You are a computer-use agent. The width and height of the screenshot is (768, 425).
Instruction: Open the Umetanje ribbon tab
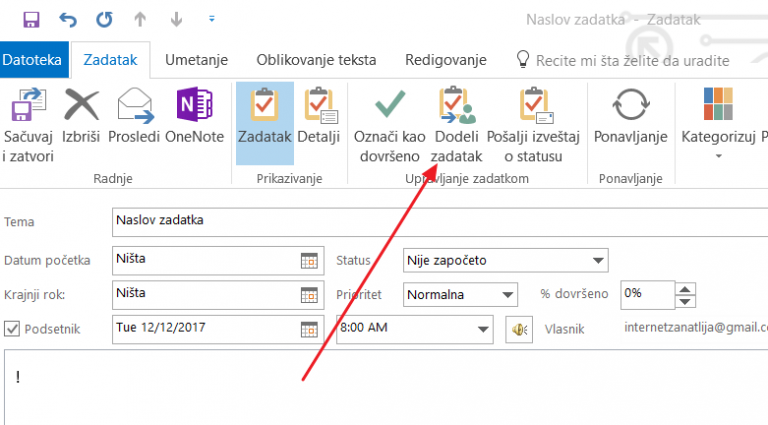click(x=196, y=60)
